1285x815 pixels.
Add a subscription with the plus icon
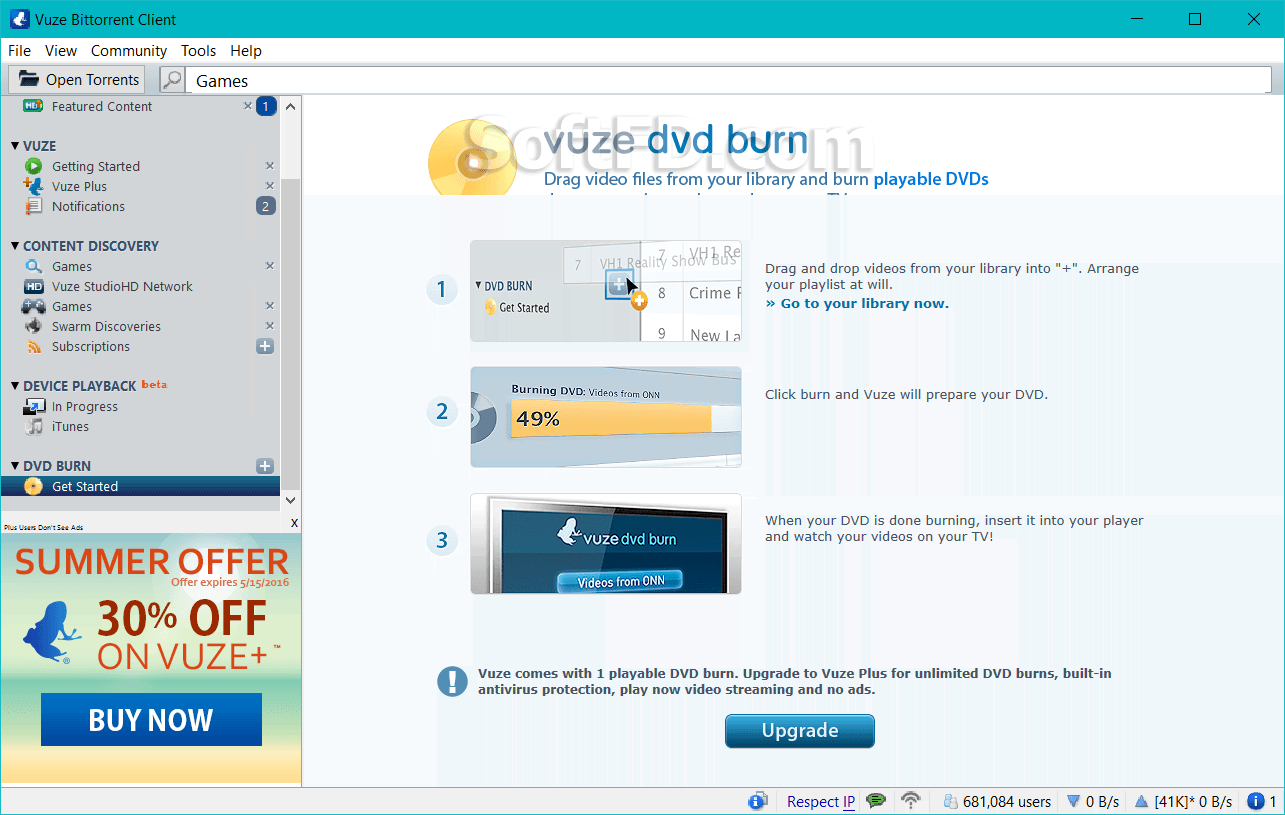click(x=265, y=346)
